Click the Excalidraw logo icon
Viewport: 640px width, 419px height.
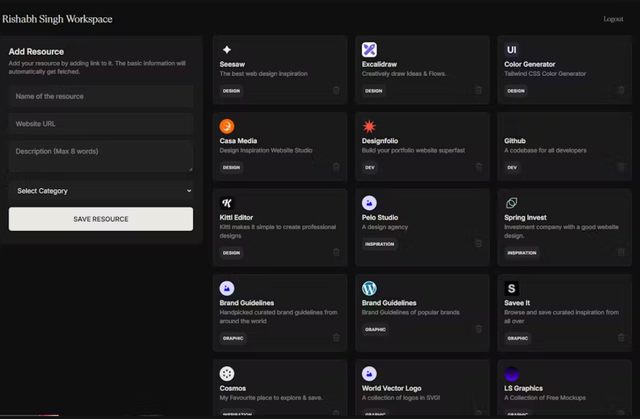369,50
